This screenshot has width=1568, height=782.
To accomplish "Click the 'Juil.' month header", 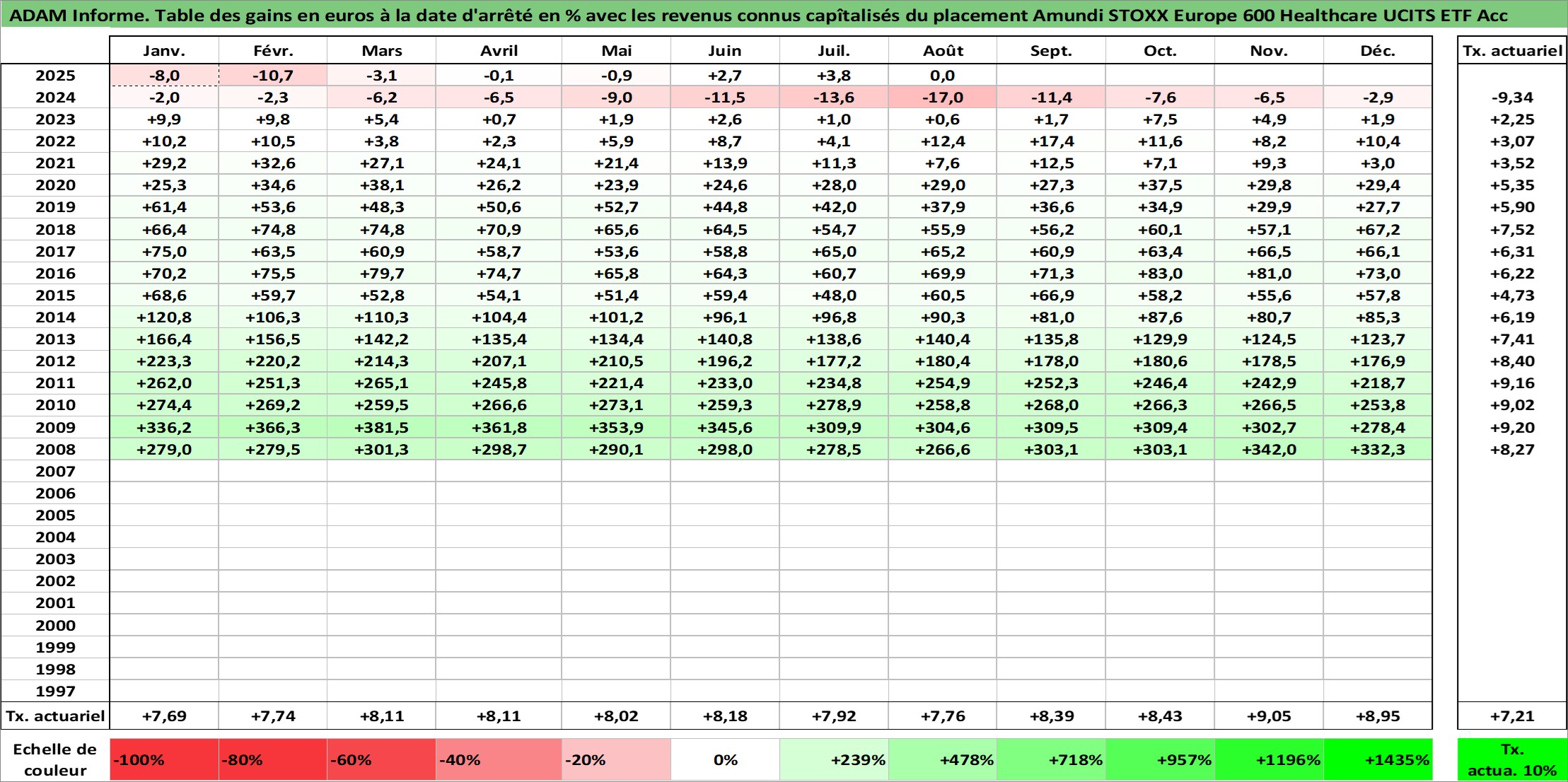I will coord(834,51).
